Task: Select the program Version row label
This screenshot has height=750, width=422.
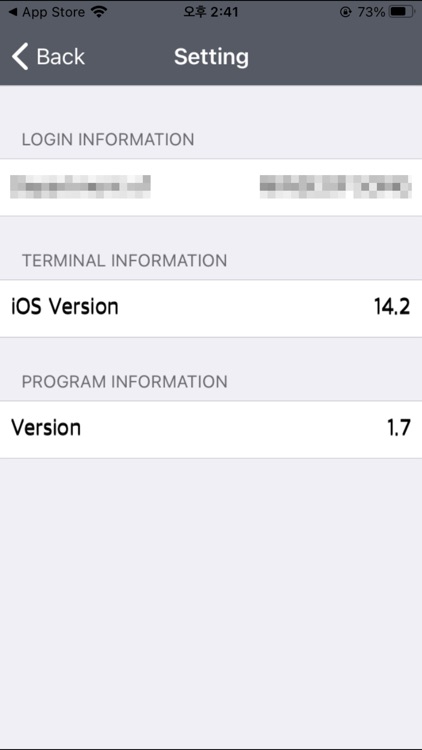Action: coord(46,427)
